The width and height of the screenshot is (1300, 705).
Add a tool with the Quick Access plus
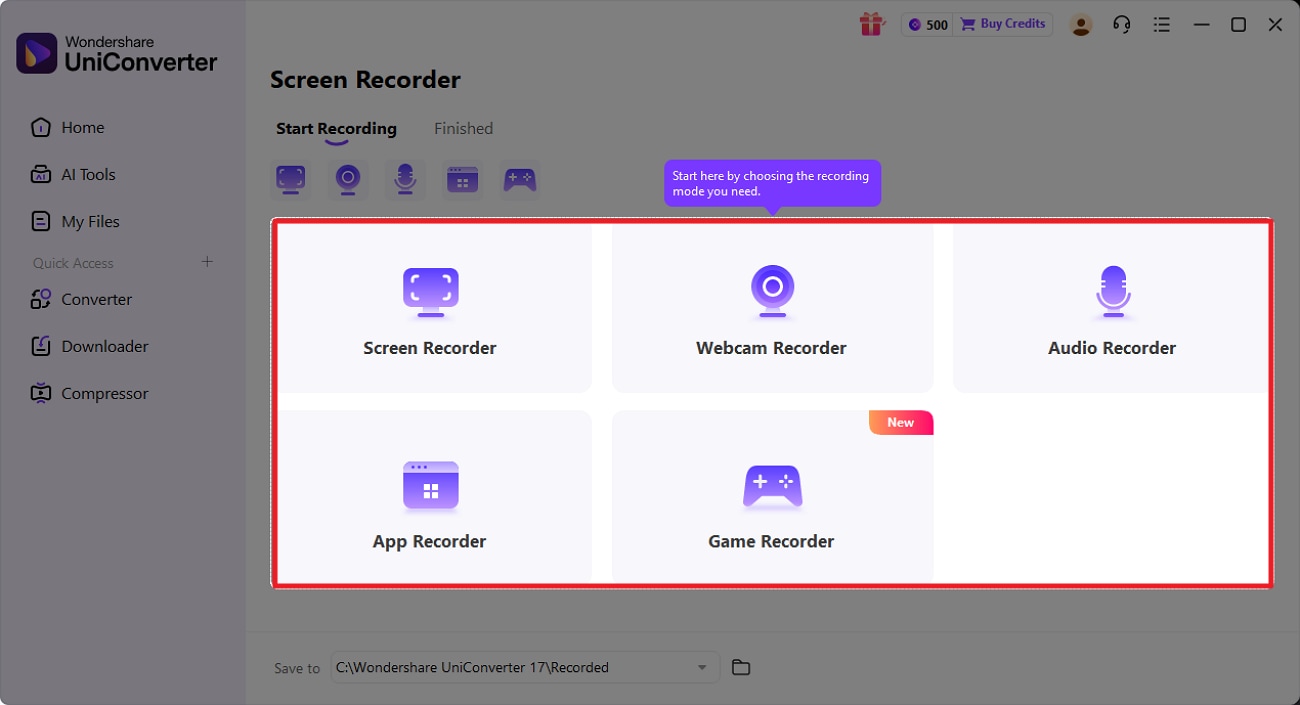tap(207, 262)
